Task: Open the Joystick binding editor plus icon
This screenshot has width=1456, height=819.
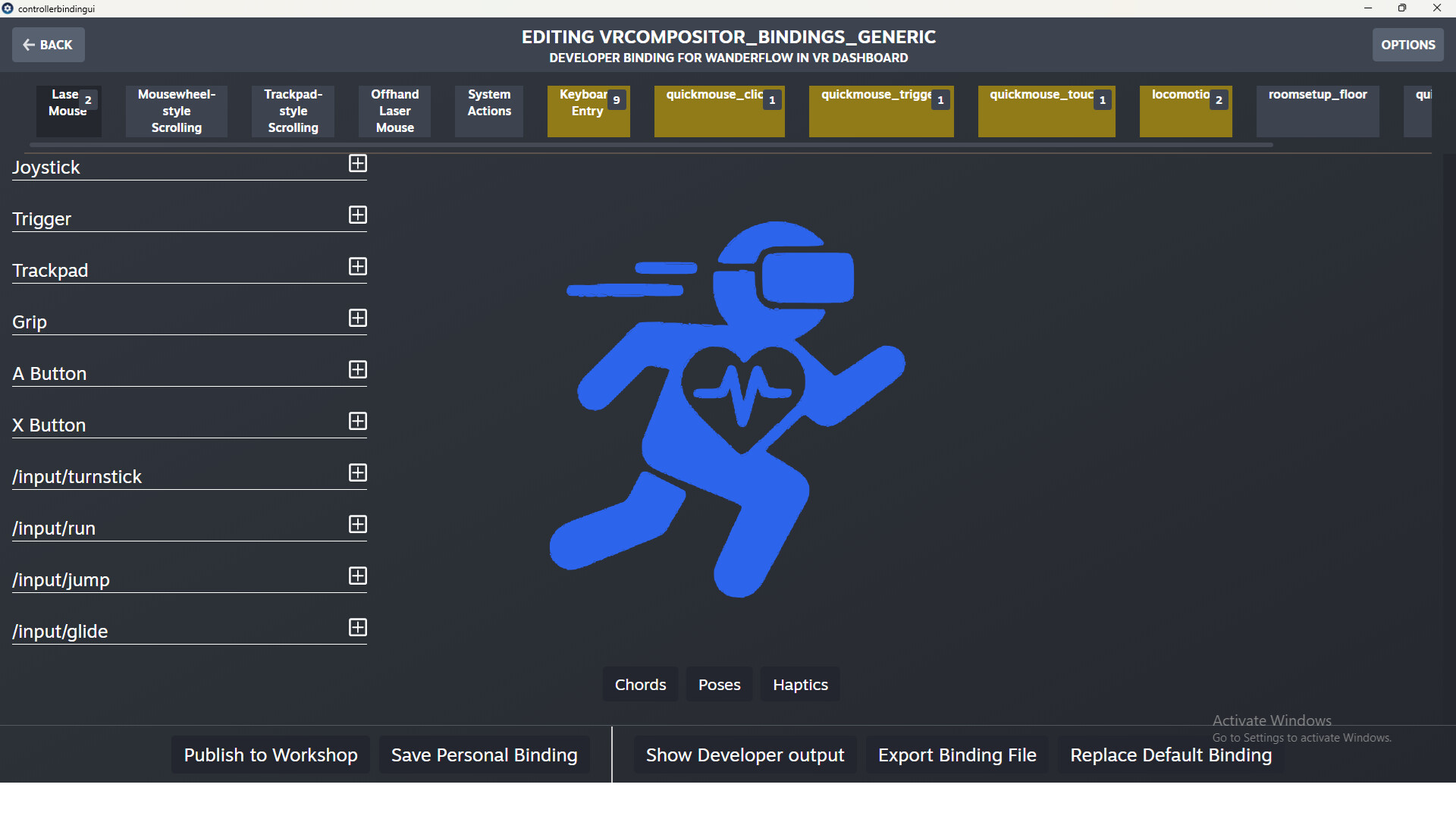Action: (x=357, y=163)
